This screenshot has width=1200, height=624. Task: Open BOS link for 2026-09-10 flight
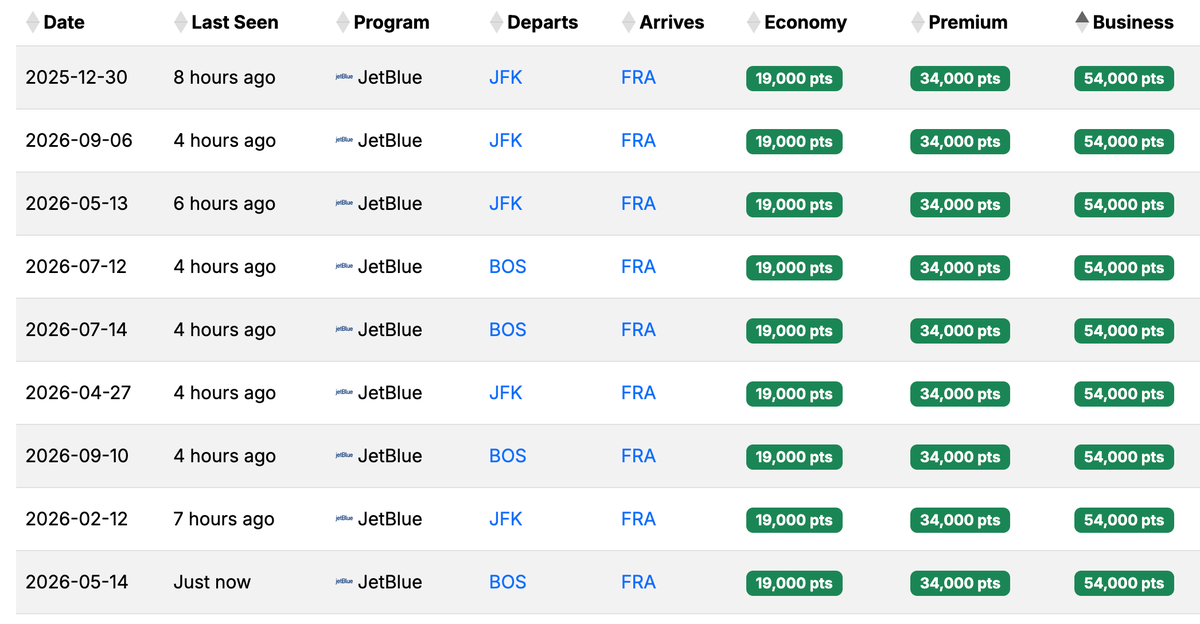tap(508, 456)
